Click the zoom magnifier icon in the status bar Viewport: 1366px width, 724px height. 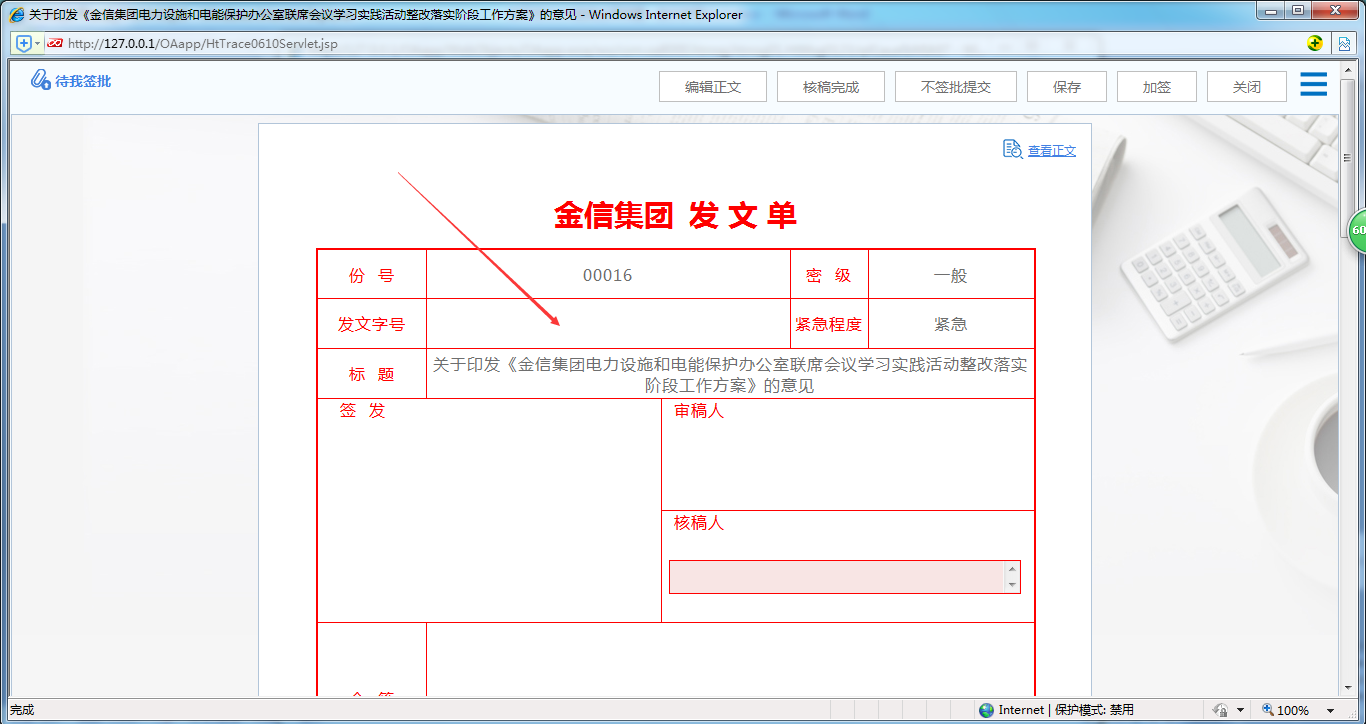1268,709
